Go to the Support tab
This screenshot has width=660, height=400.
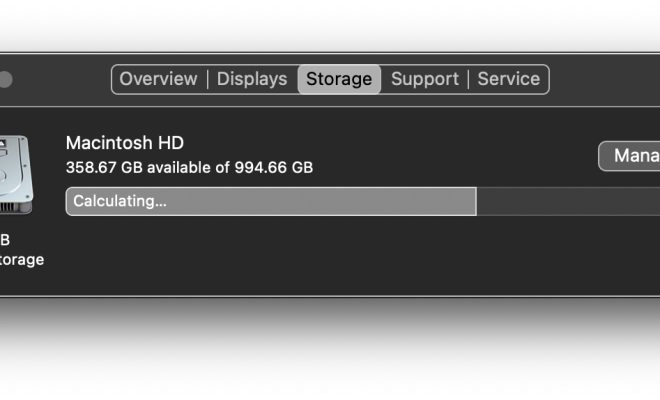425,79
